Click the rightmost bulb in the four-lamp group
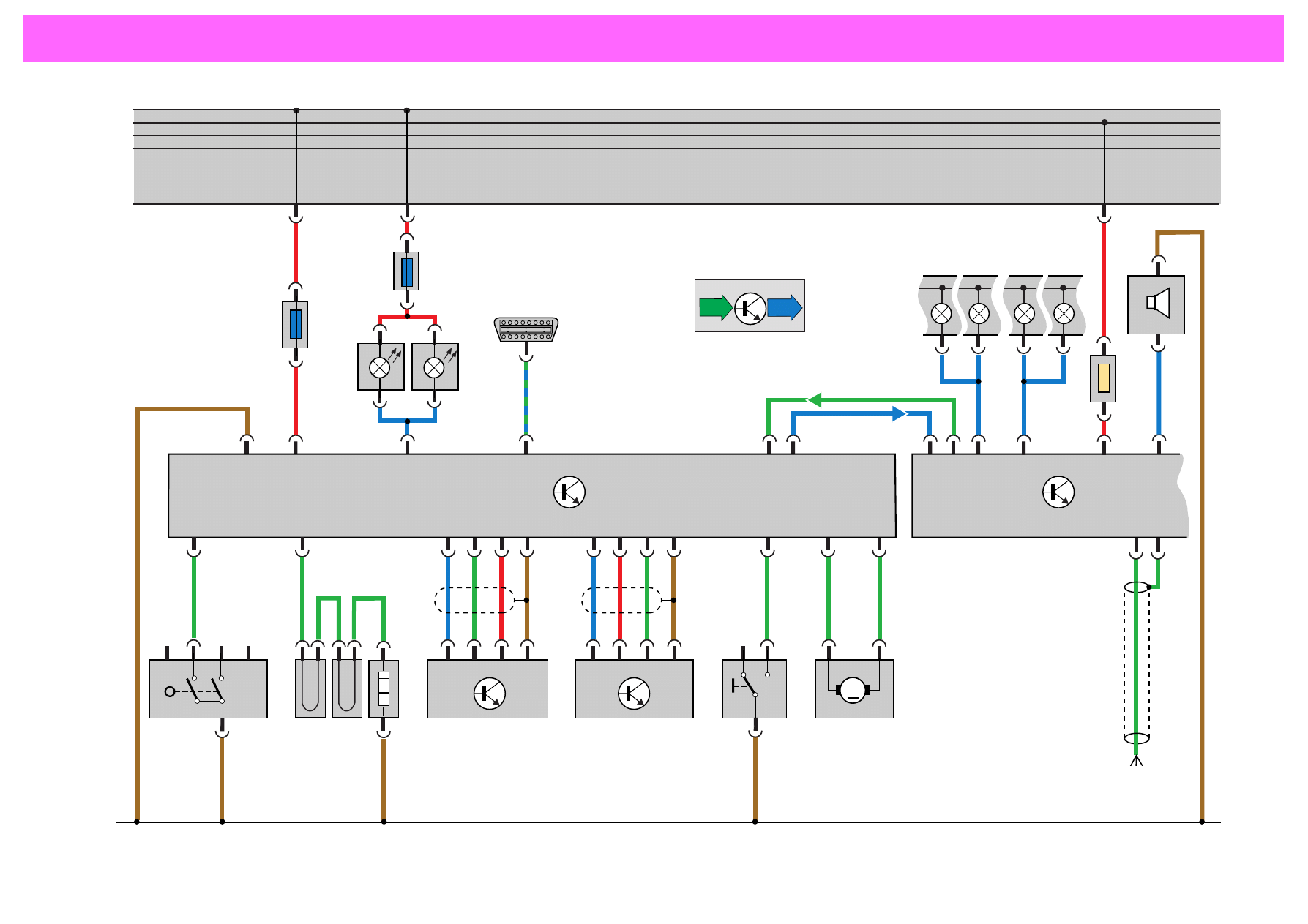This screenshot has width=1308, height=924. 1064,314
